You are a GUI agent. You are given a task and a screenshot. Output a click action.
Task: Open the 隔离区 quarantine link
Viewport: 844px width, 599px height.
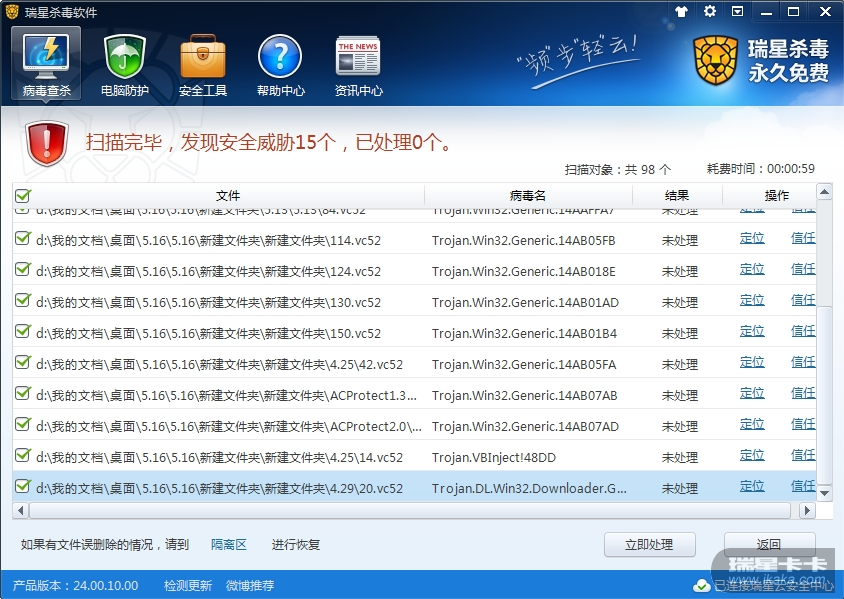coord(229,545)
